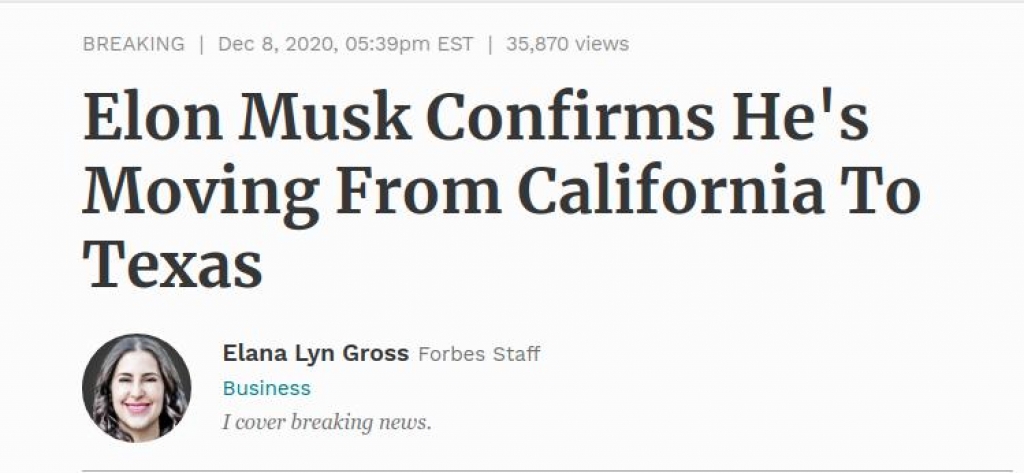Click the author bio 'I cover breaking news.'
The image size is (1024, 473).
[327, 422]
